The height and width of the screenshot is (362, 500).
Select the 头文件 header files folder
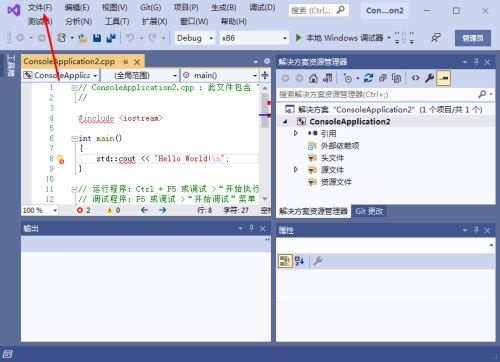pos(326,158)
